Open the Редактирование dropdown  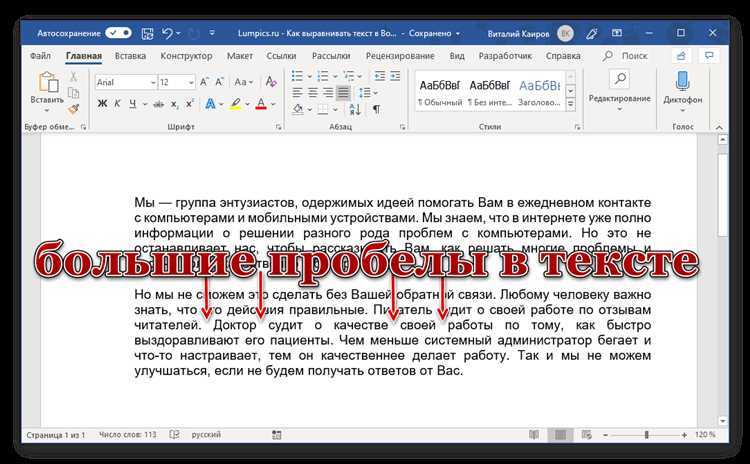pos(619,93)
